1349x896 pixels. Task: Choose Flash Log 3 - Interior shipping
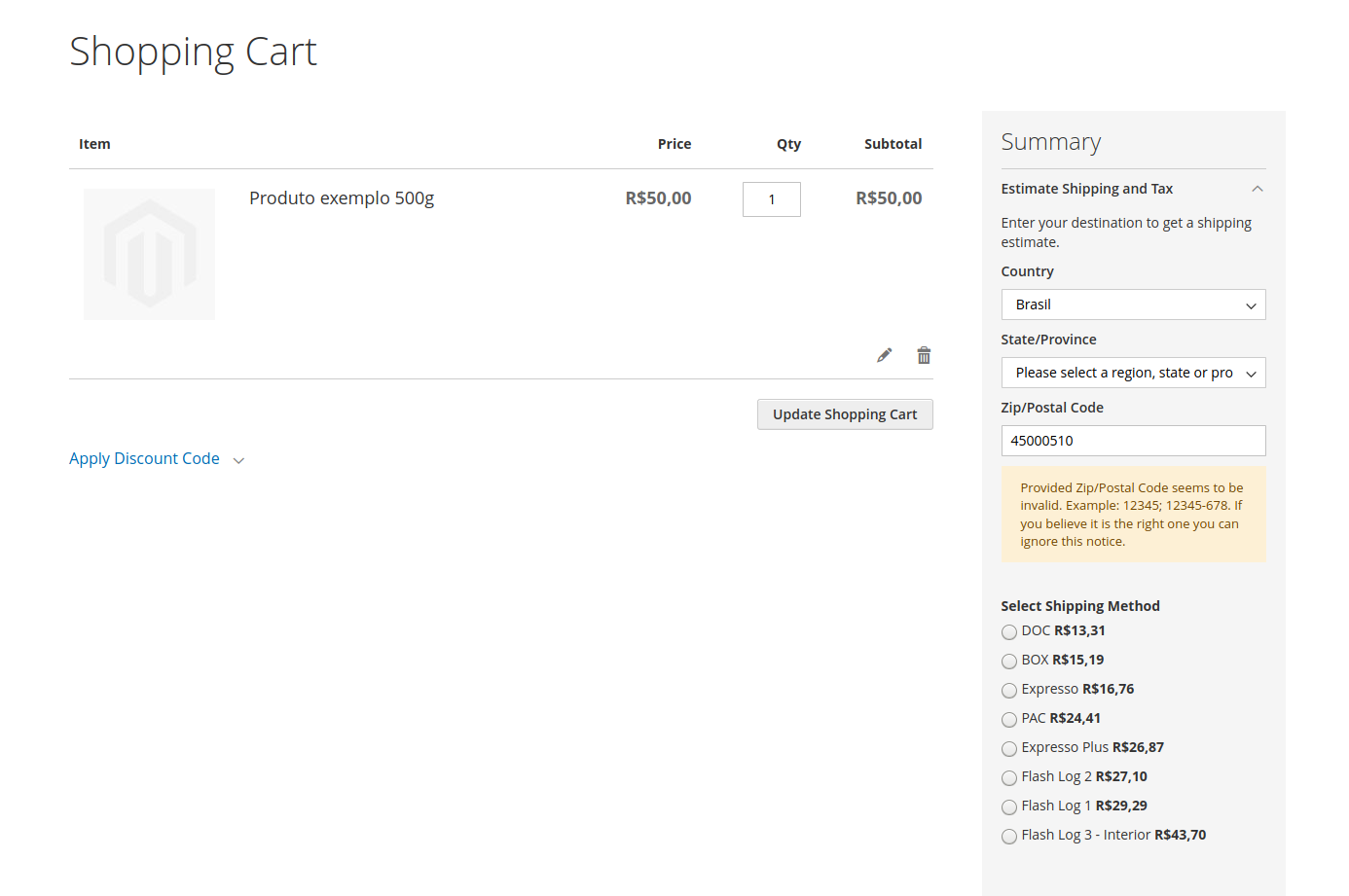[1009, 837]
